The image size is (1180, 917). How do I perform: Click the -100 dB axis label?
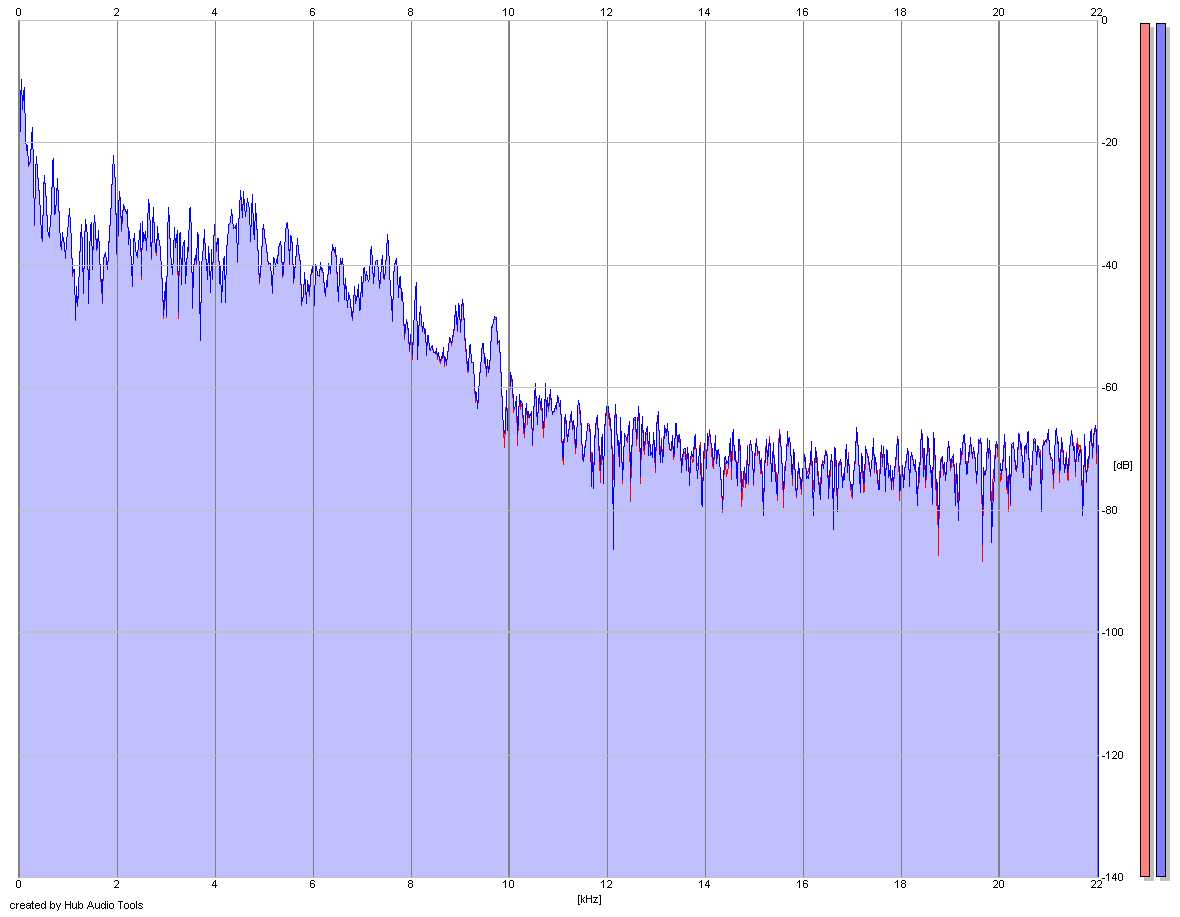point(1112,632)
